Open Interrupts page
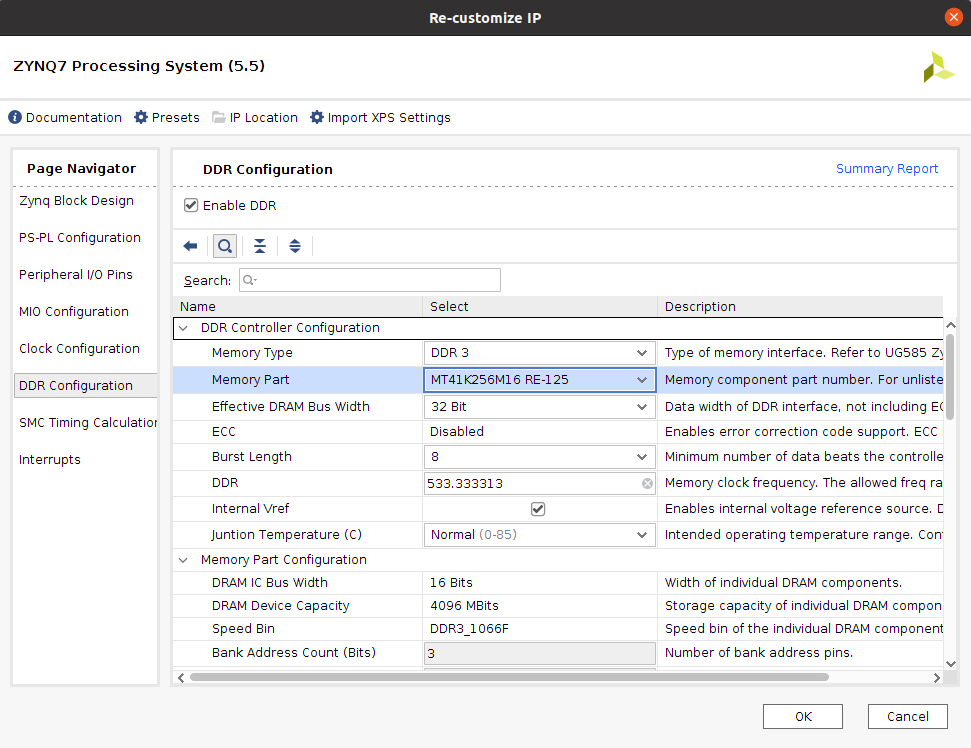The width and height of the screenshot is (971, 748). pos(50,460)
